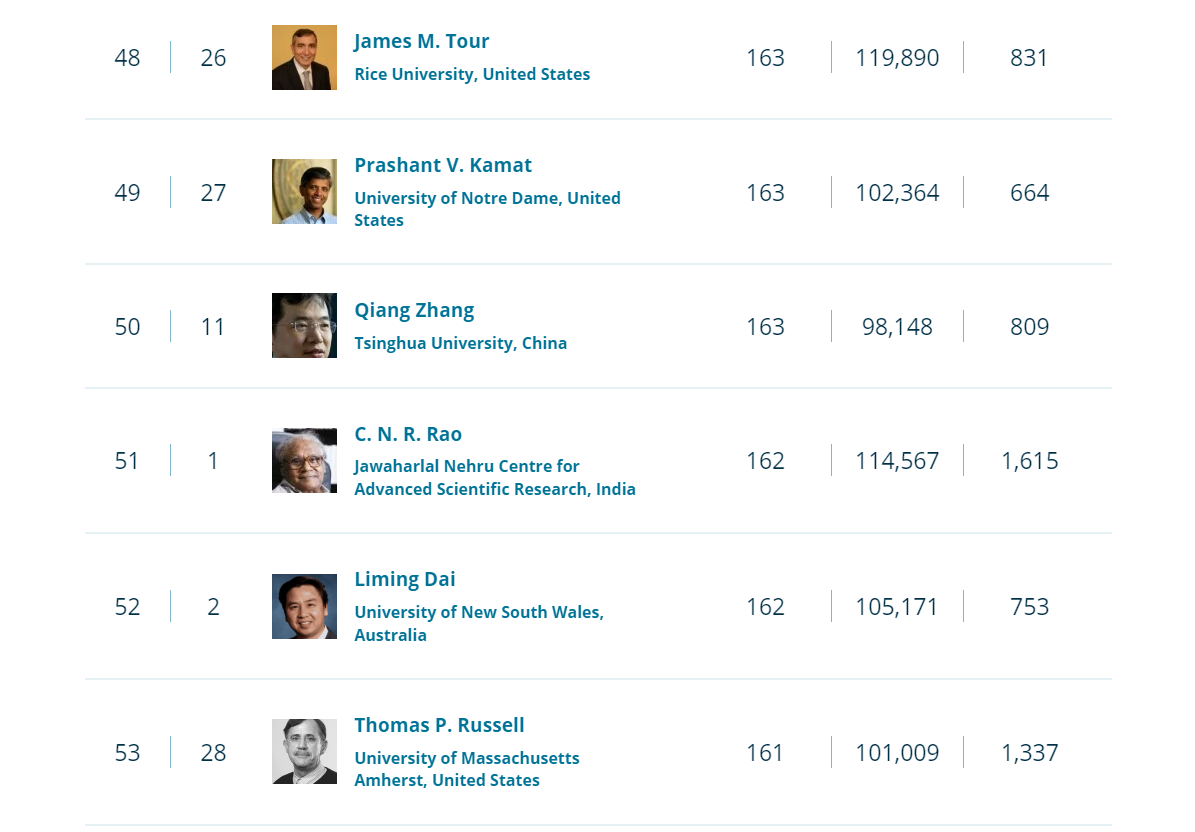This screenshot has height=832, width=1195.
Task: Click James M. Tour's profile photo
Action: (x=304, y=57)
